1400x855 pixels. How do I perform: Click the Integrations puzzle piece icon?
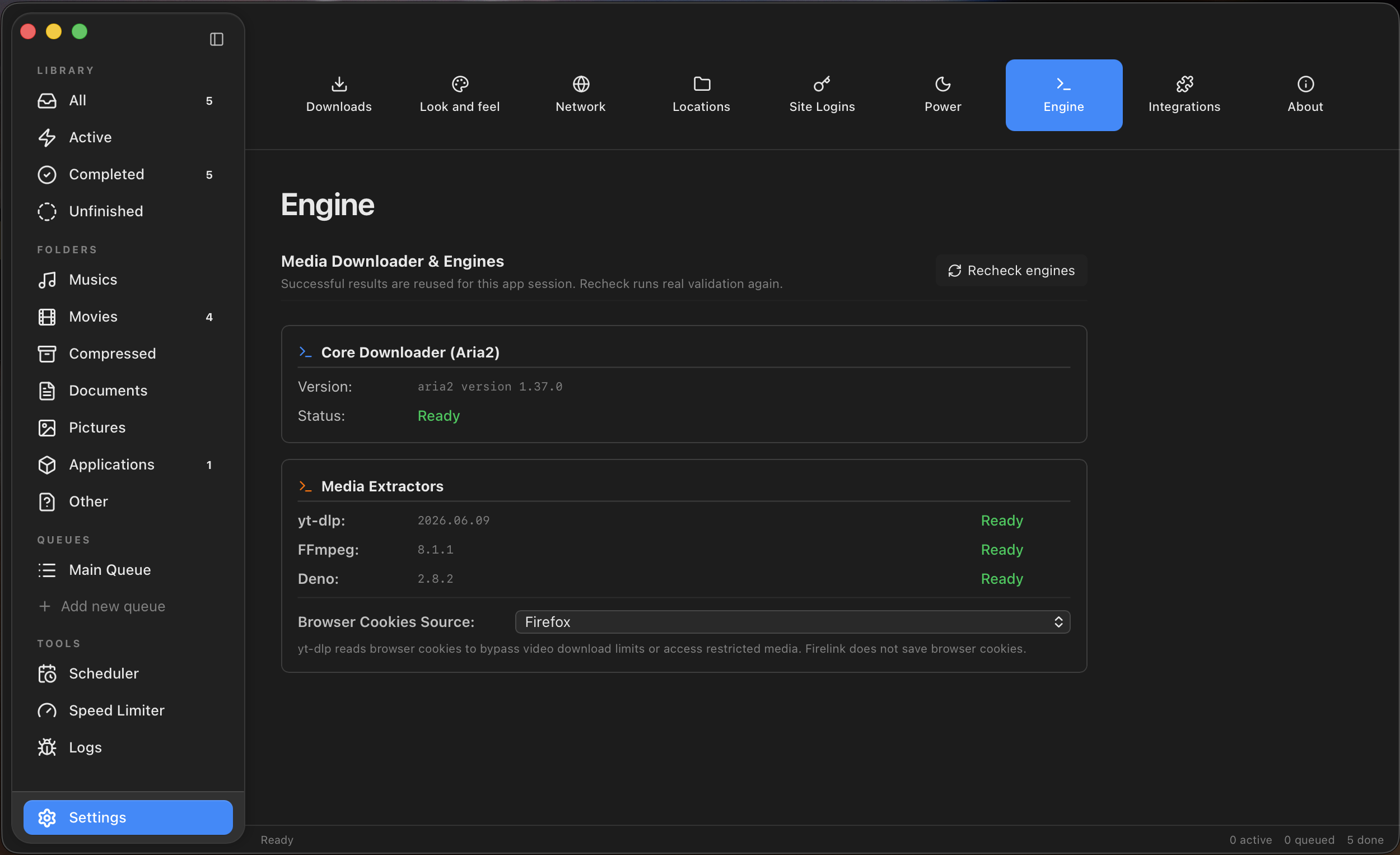[1184, 84]
